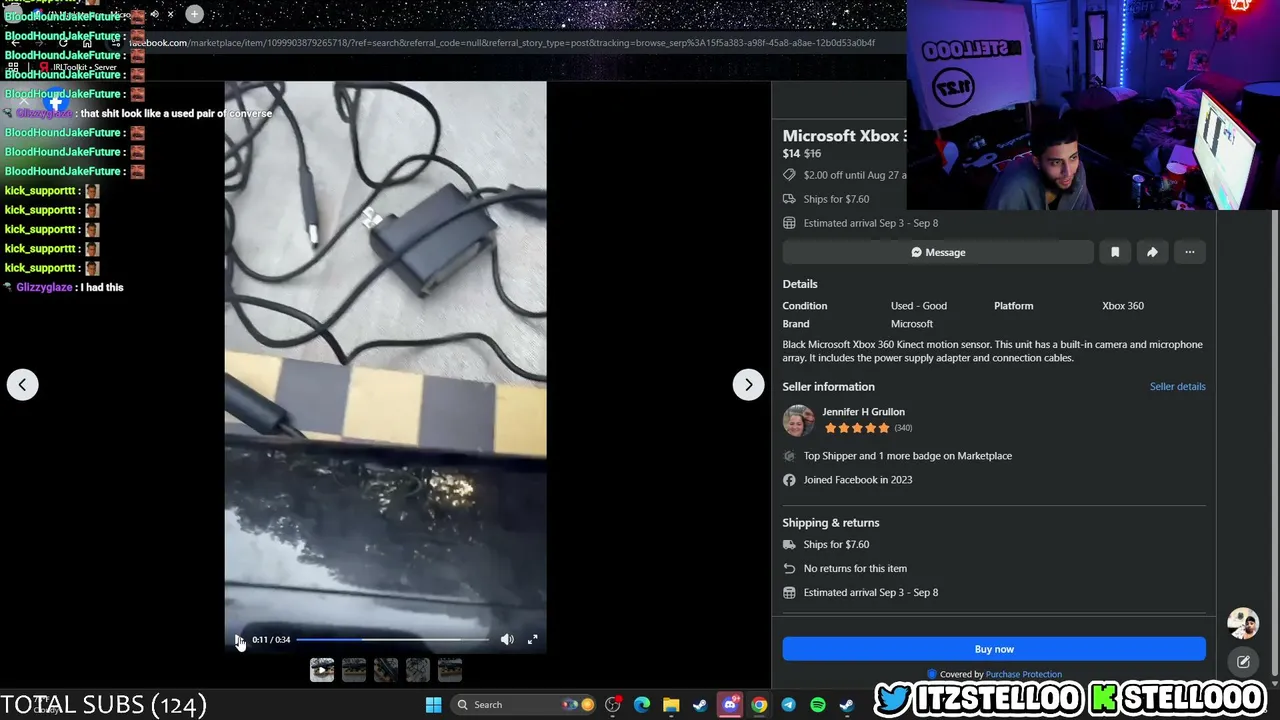Click the seller's profile picture
This screenshot has height=720, width=1280.
pyautogui.click(x=798, y=421)
